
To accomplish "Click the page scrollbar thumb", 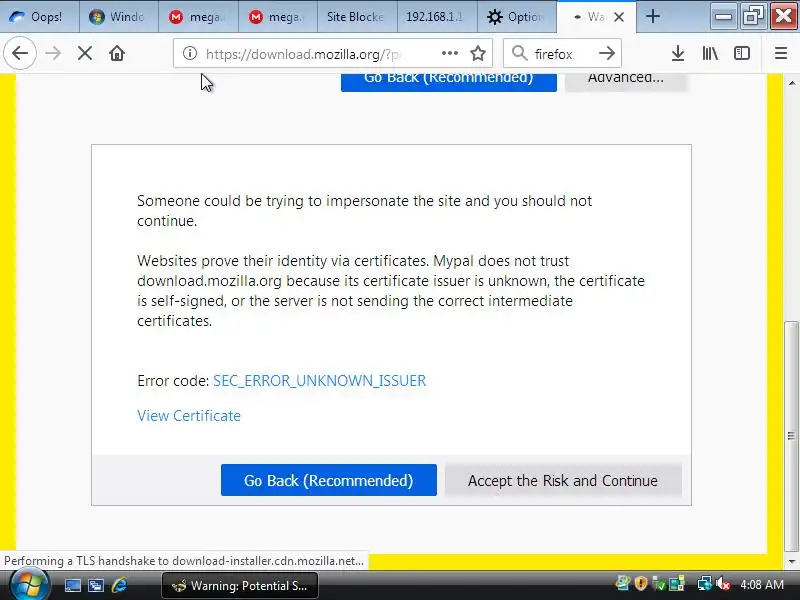I will click(x=791, y=436).
